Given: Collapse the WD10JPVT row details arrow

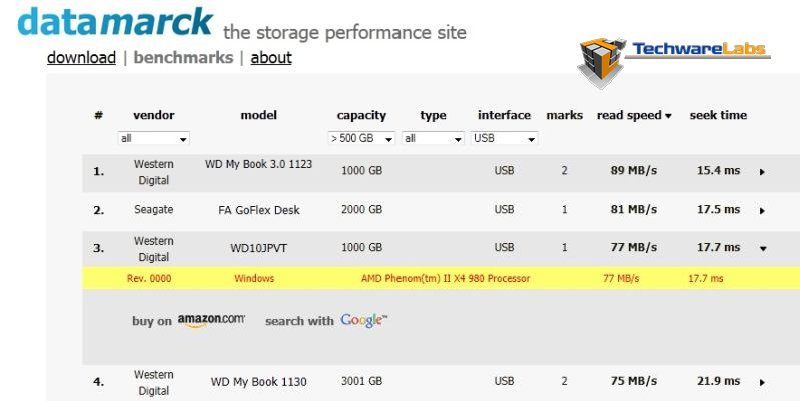Looking at the screenshot, I should [763, 248].
